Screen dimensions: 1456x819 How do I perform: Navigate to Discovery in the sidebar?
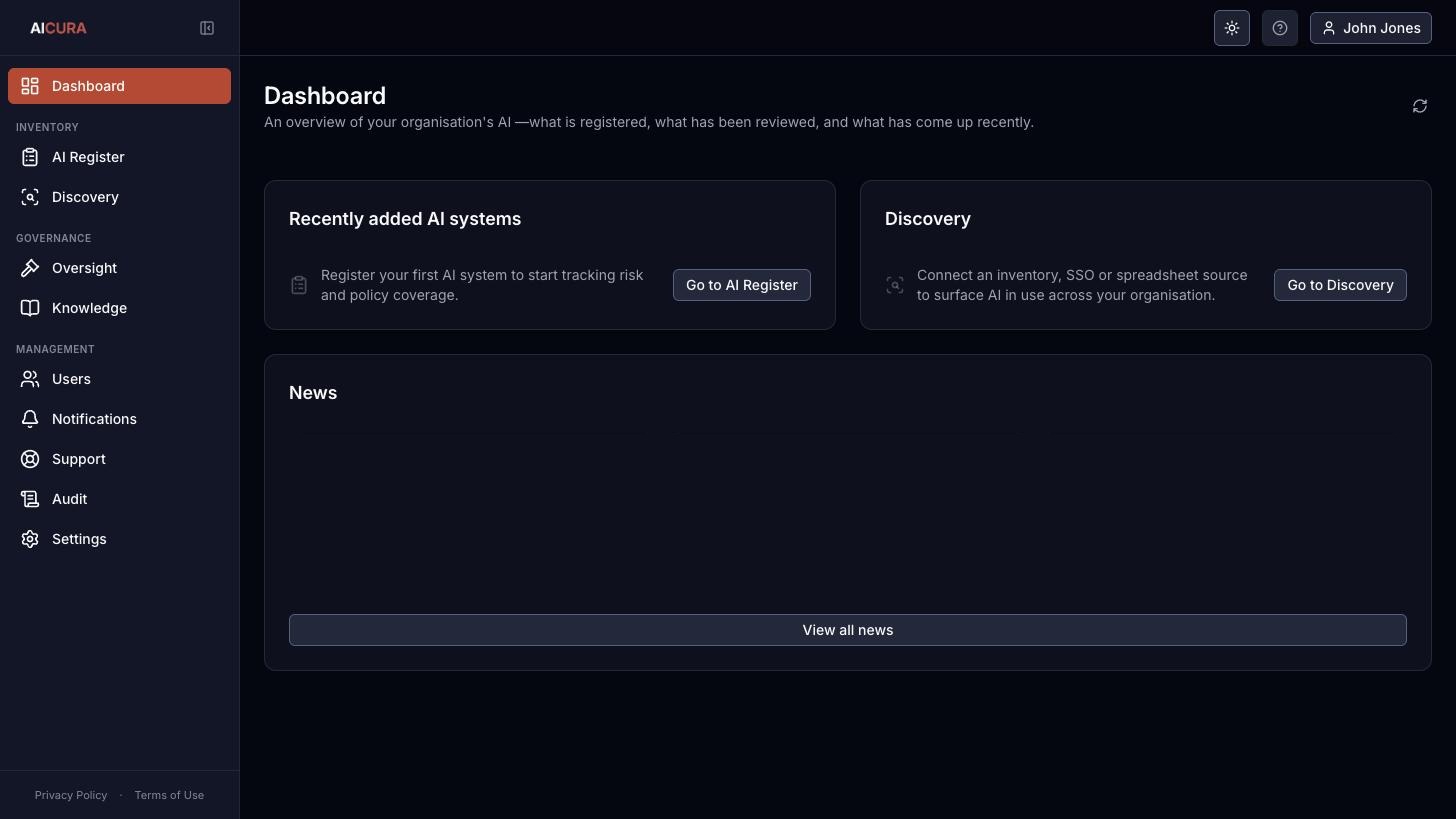pyautogui.click(x=119, y=197)
